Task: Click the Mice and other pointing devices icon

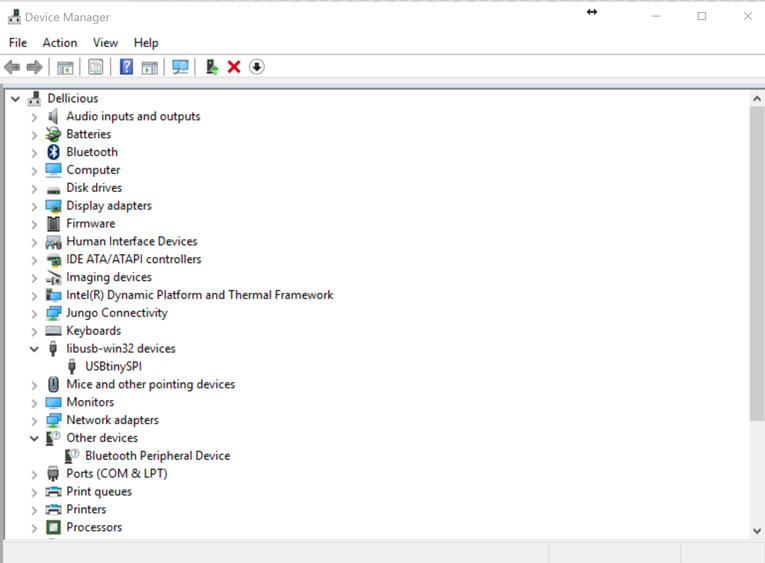Action: click(53, 384)
